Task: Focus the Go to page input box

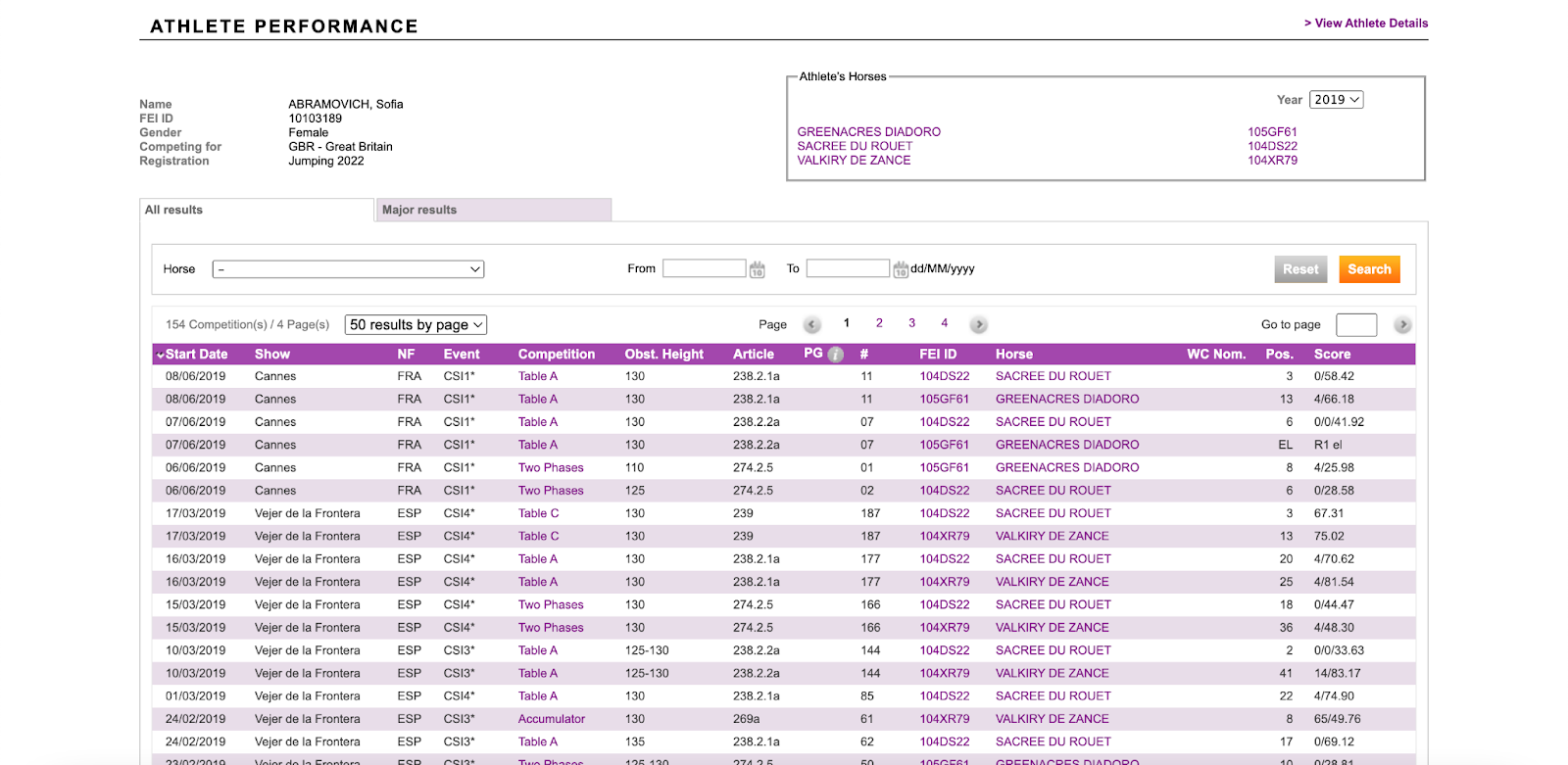Action: pyautogui.click(x=1356, y=325)
